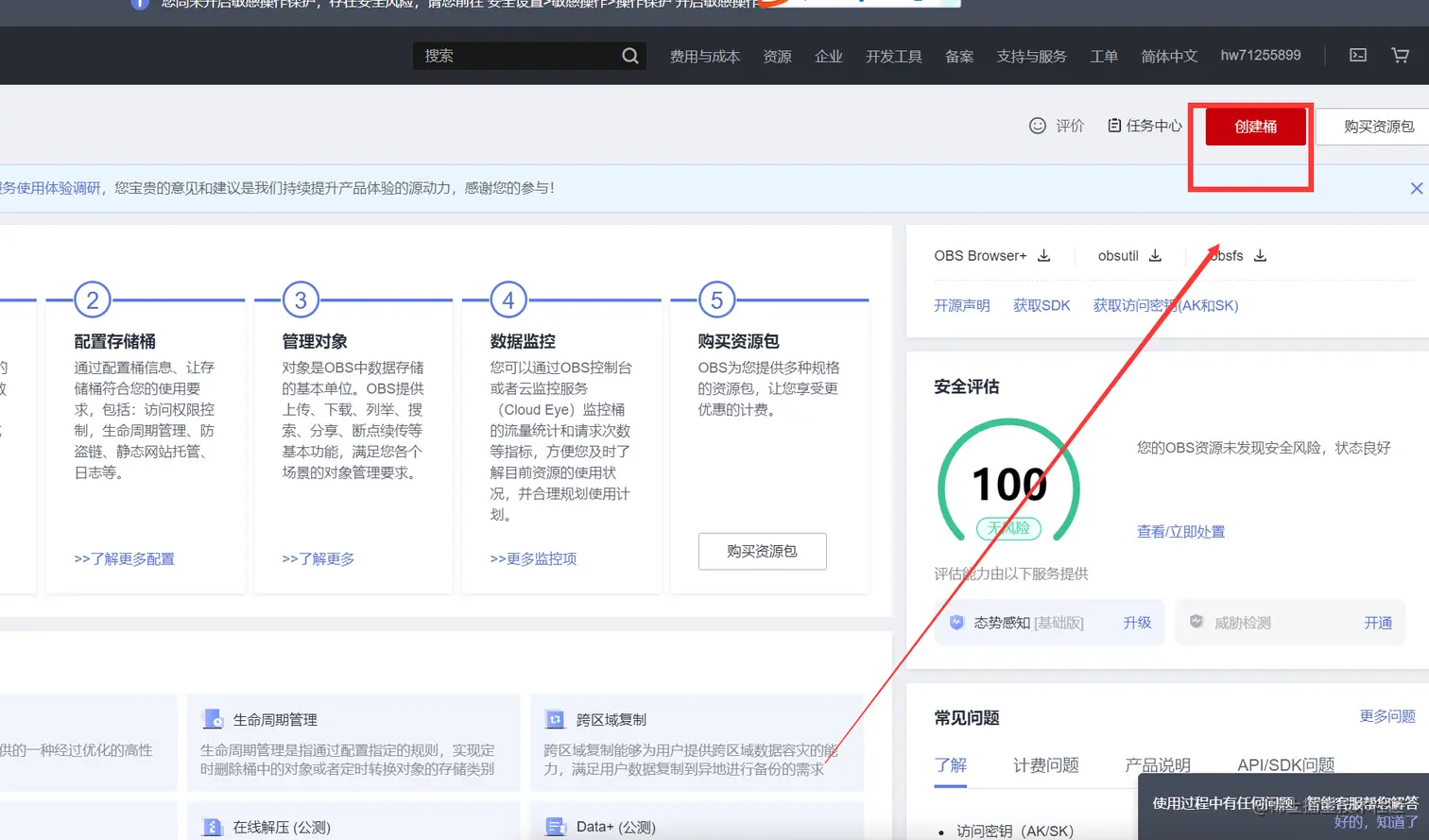Open the 企业 menu
The image size is (1429, 840).
click(829, 57)
